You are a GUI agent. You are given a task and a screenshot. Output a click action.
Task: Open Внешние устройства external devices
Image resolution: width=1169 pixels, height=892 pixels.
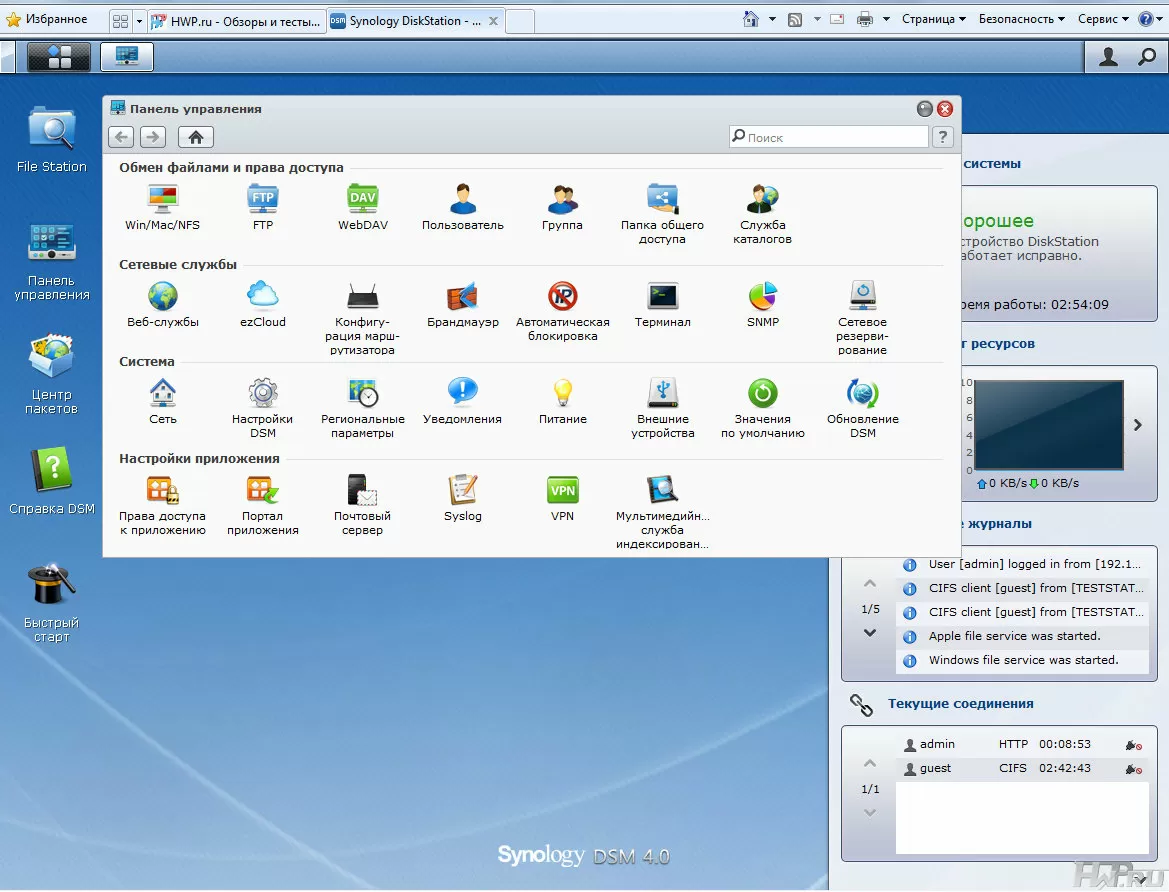[662, 408]
